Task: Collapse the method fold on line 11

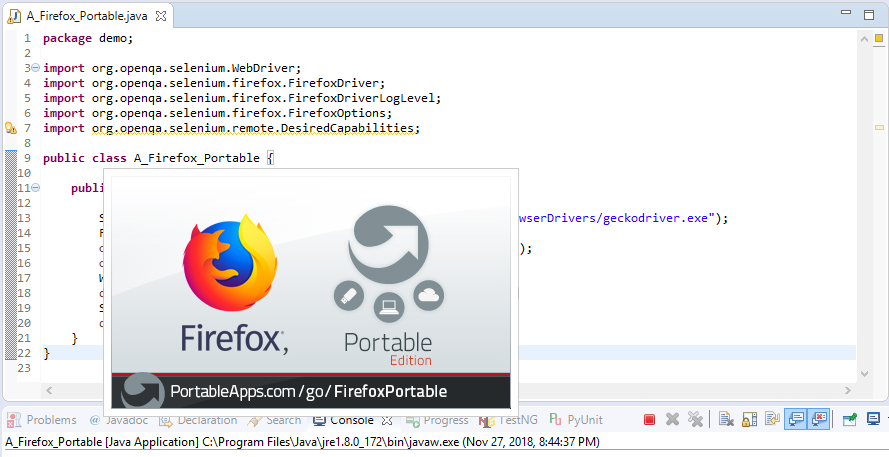Action: click(x=36, y=188)
